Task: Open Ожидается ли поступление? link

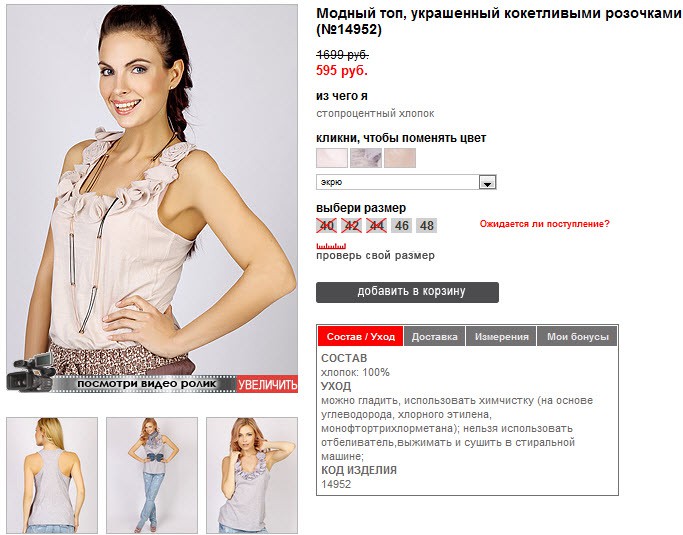Action: [x=544, y=224]
